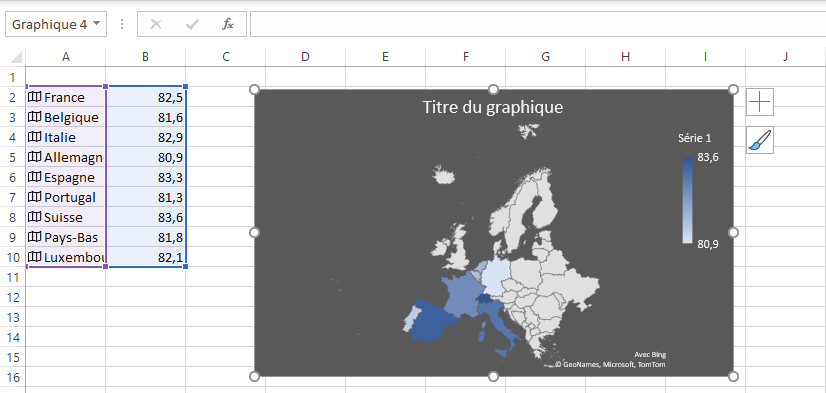The width and height of the screenshot is (826, 393).
Task: Click the formula bar resize dots handle
Action: (122, 24)
